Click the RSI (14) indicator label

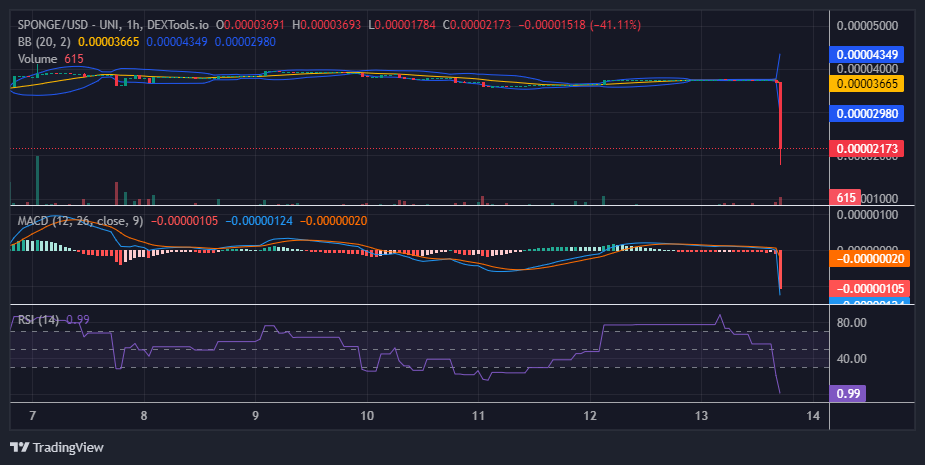tap(38, 320)
